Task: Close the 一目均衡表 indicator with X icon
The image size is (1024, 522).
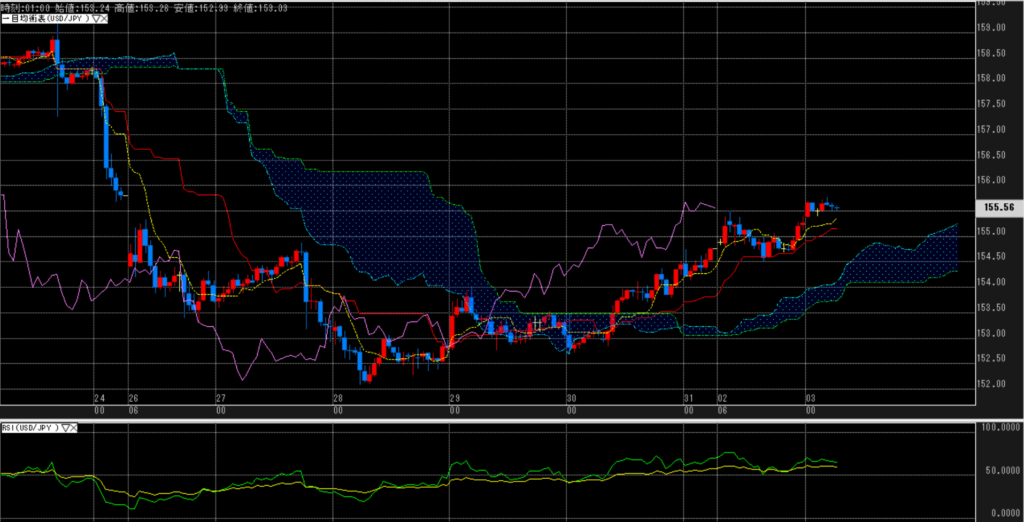Action: [x=104, y=19]
